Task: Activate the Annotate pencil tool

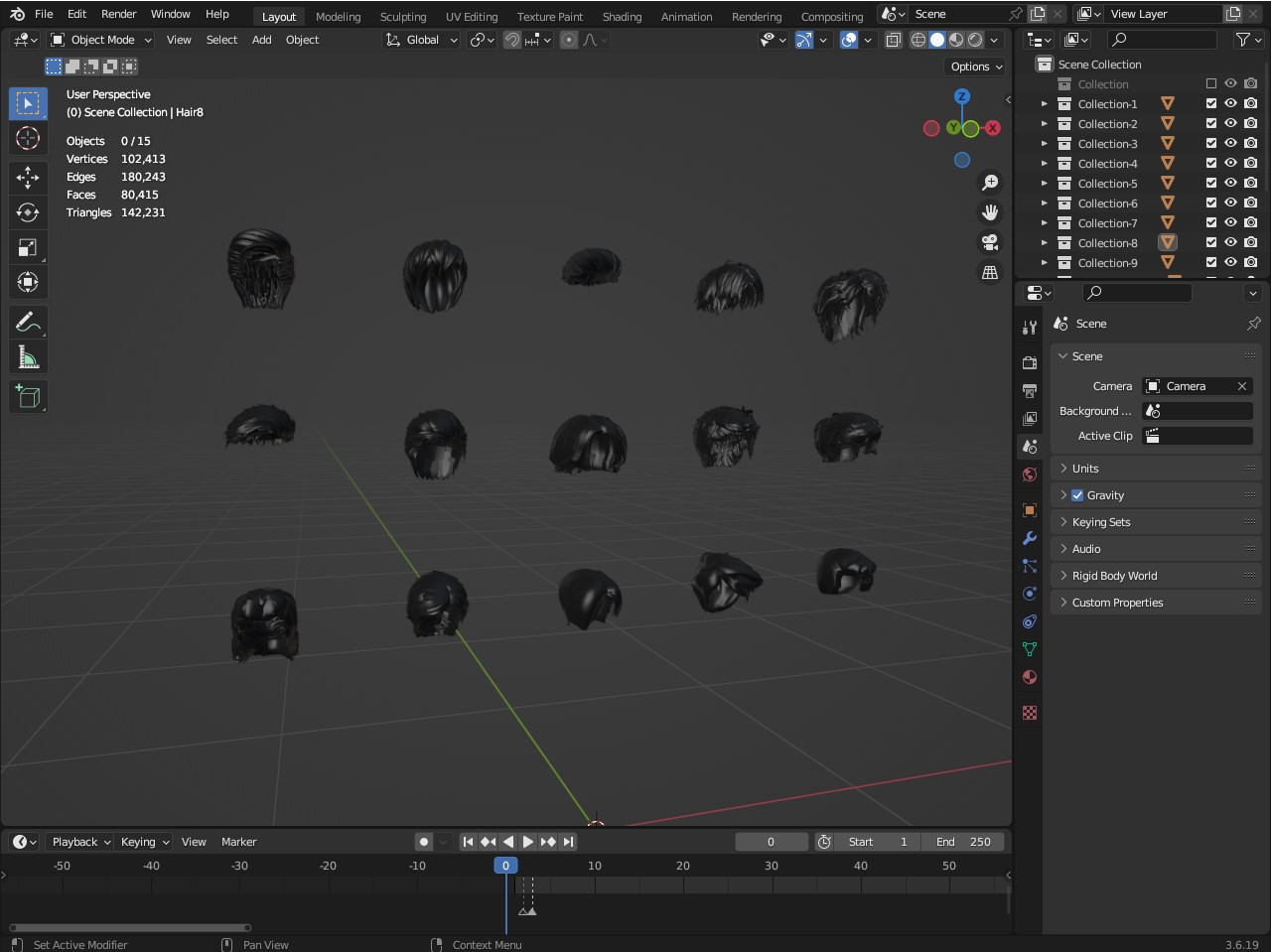Action: pyautogui.click(x=28, y=323)
